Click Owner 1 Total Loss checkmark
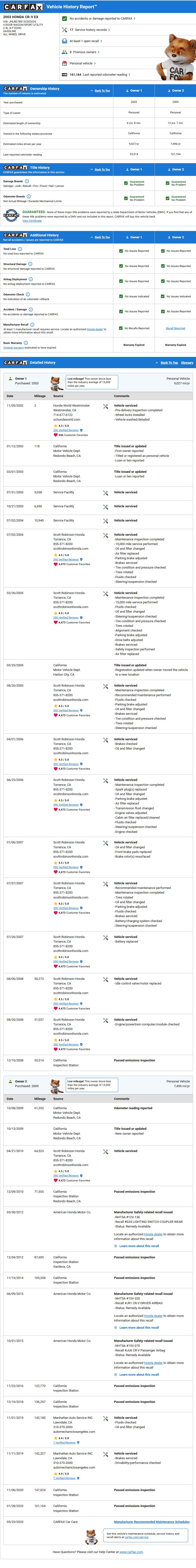 [x=121, y=251]
